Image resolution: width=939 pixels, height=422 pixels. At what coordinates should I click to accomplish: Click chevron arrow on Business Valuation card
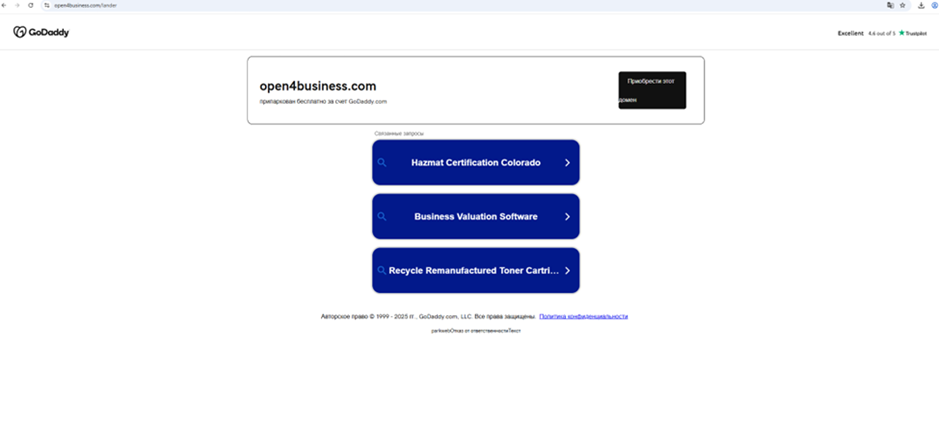pyautogui.click(x=567, y=217)
